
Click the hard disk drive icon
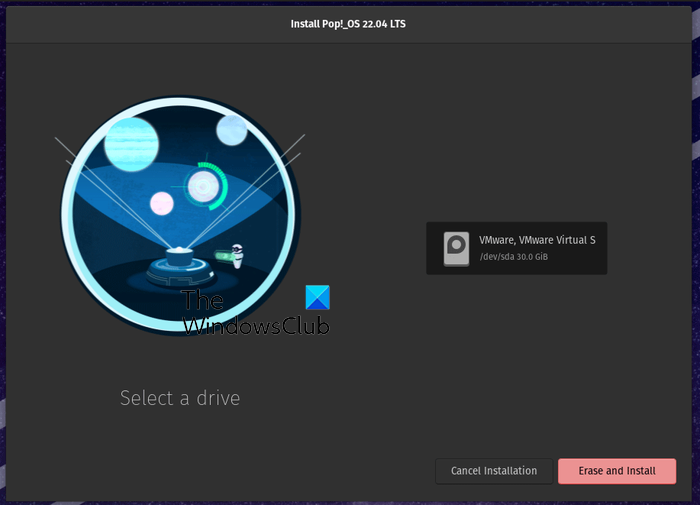[456, 249]
